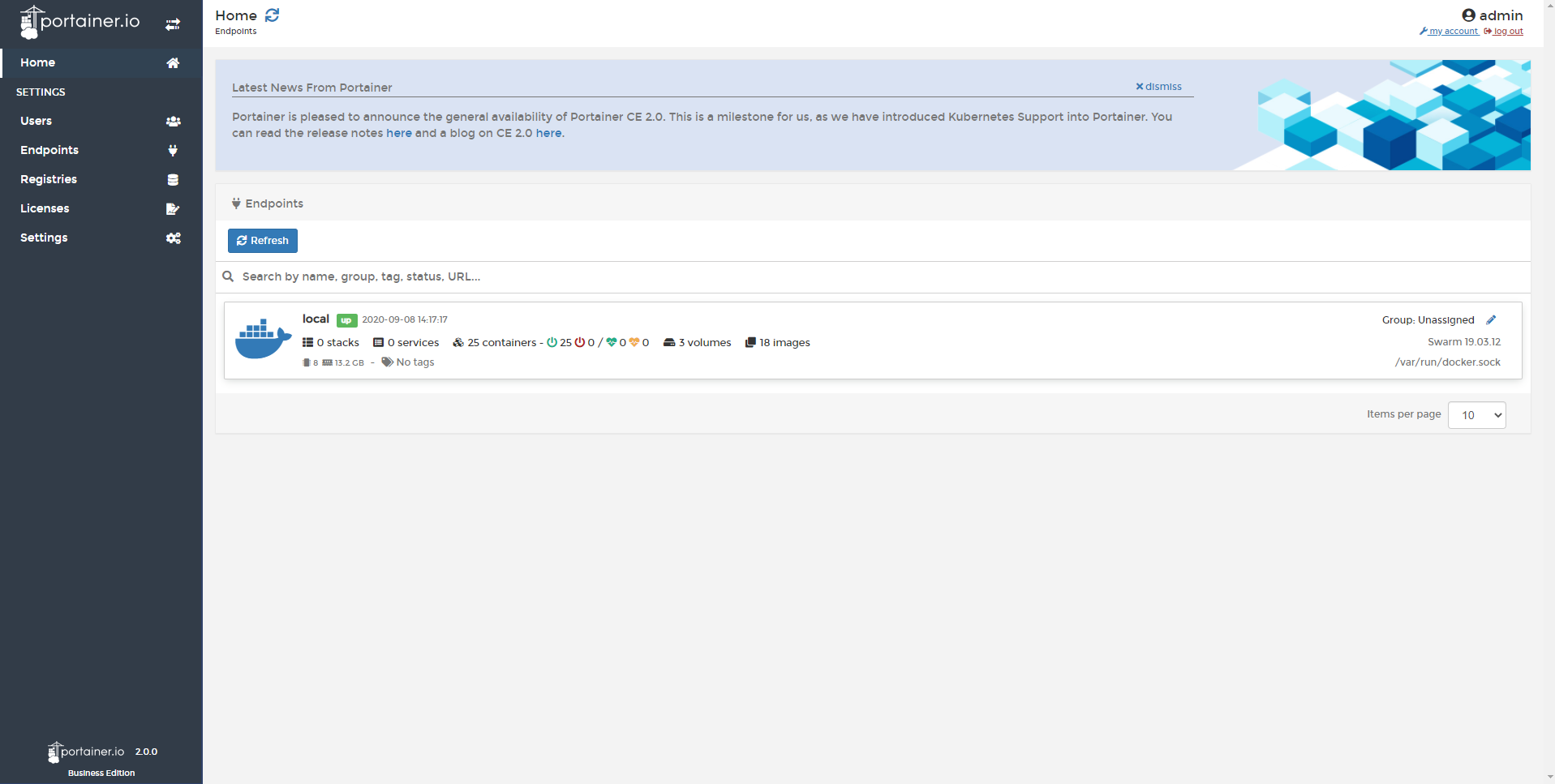Click the pencil icon to edit local endpoint
Viewport: 1555px width, 784px height.
(x=1491, y=320)
